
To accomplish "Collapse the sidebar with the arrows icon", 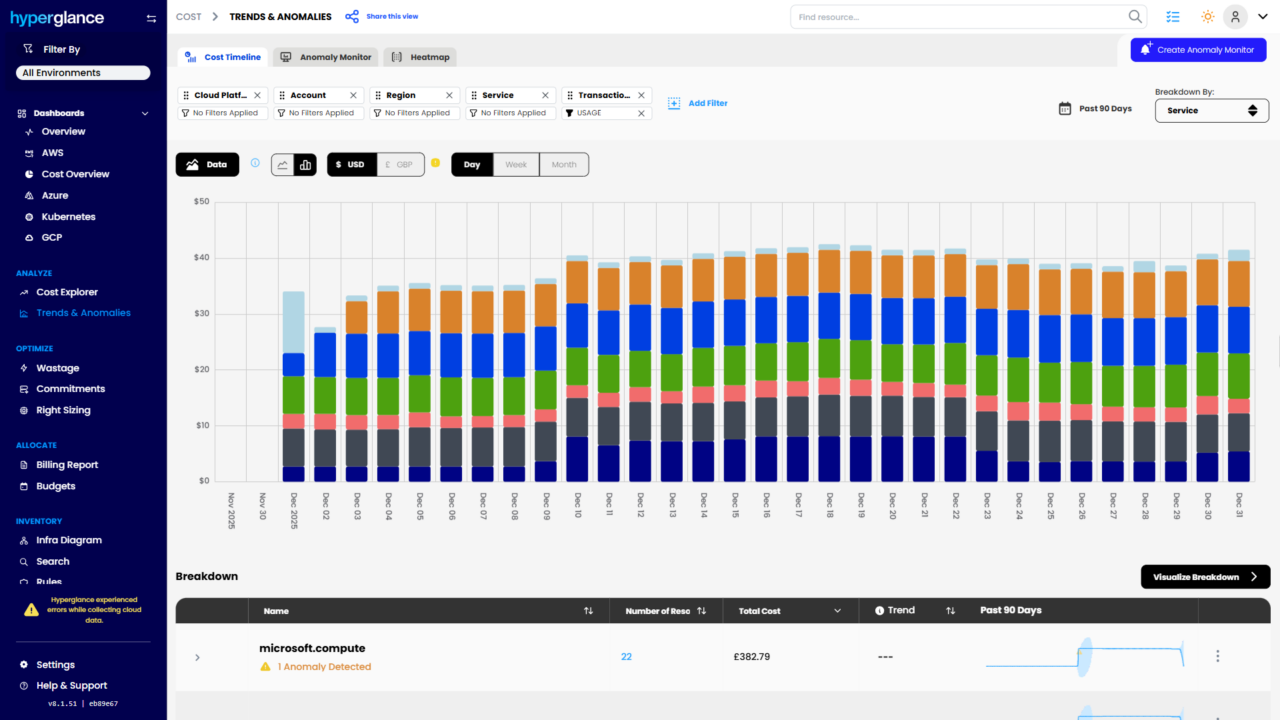I will coord(151,18).
